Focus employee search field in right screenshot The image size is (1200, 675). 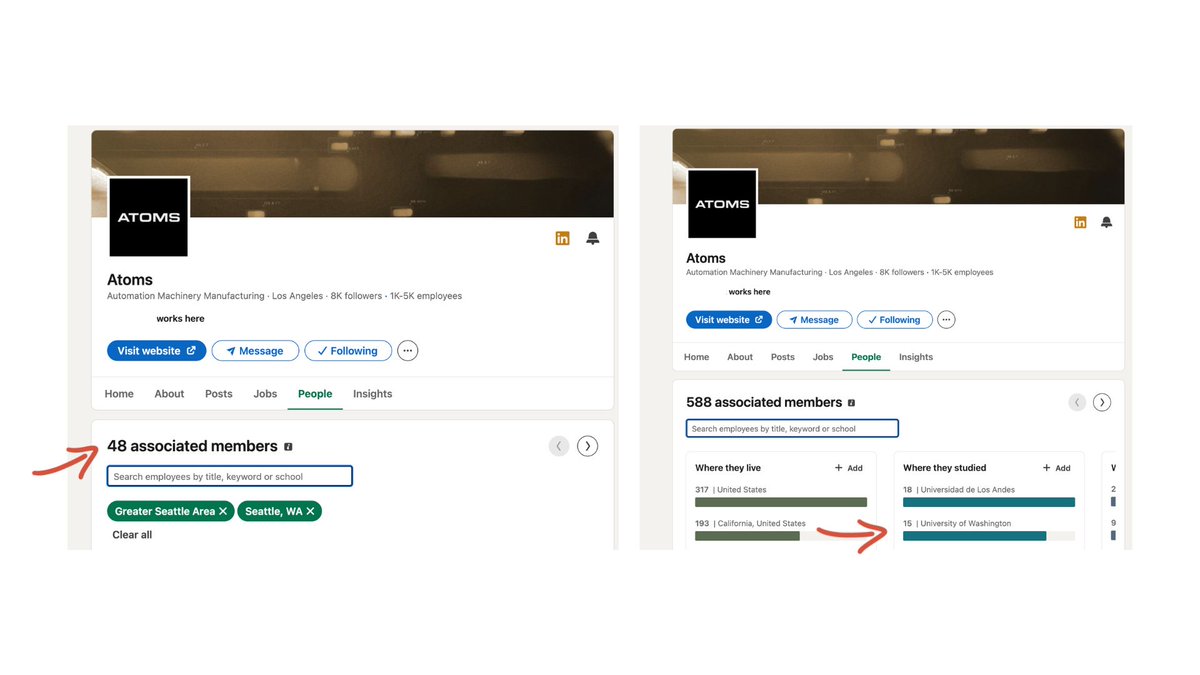(792, 428)
